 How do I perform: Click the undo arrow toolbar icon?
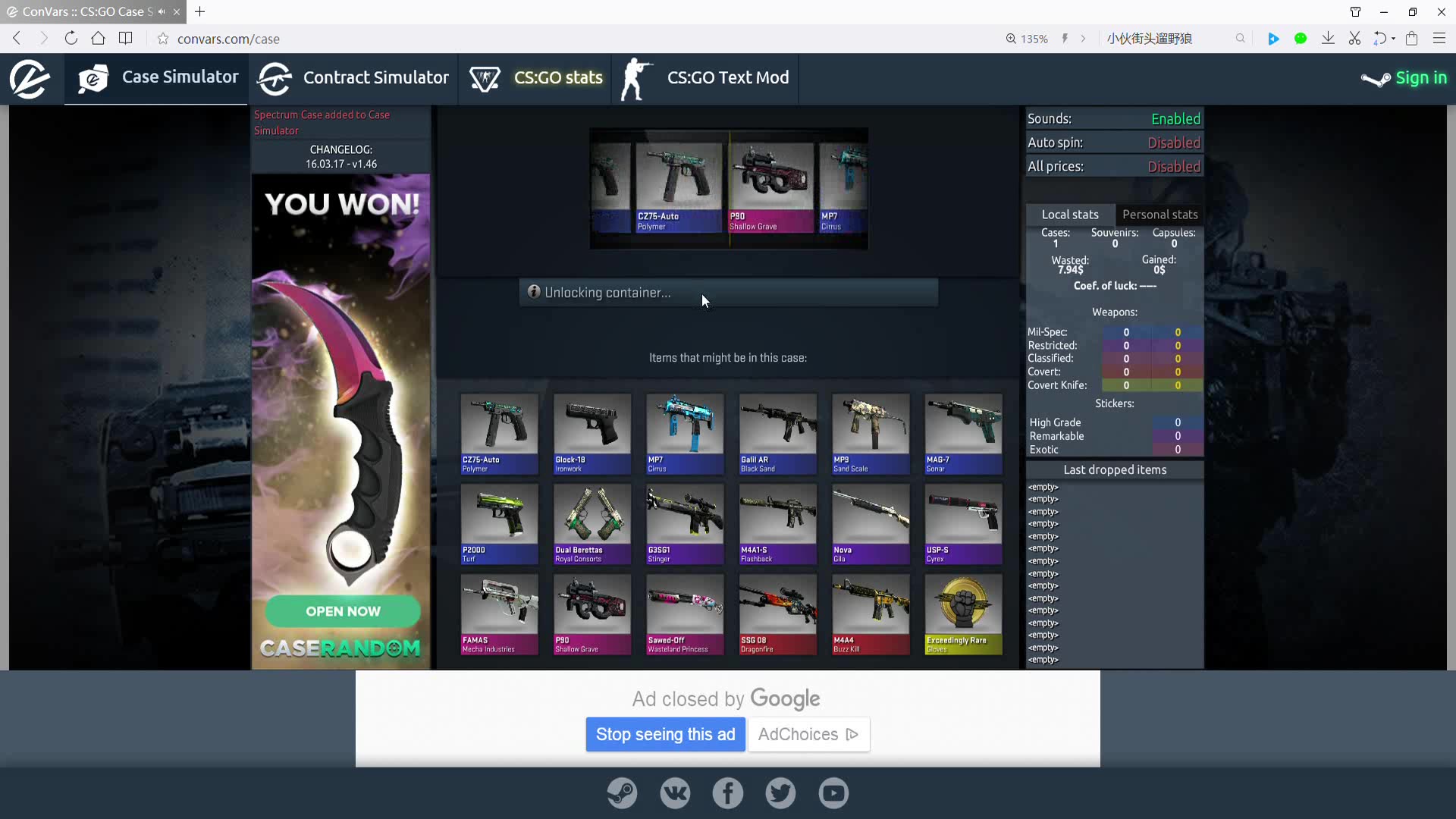[1380, 39]
